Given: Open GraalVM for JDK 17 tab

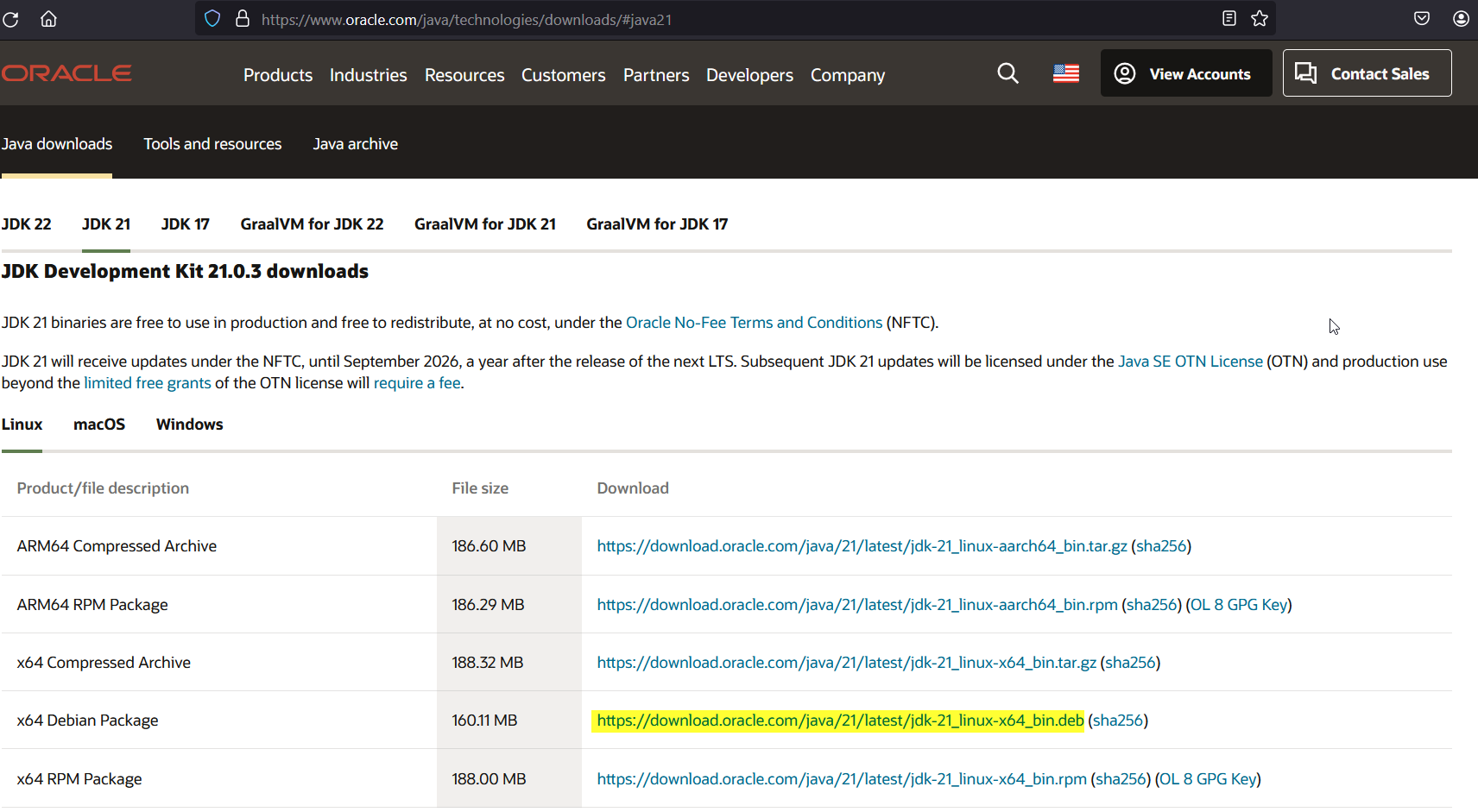Looking at the screenshot, I should 657,224.
